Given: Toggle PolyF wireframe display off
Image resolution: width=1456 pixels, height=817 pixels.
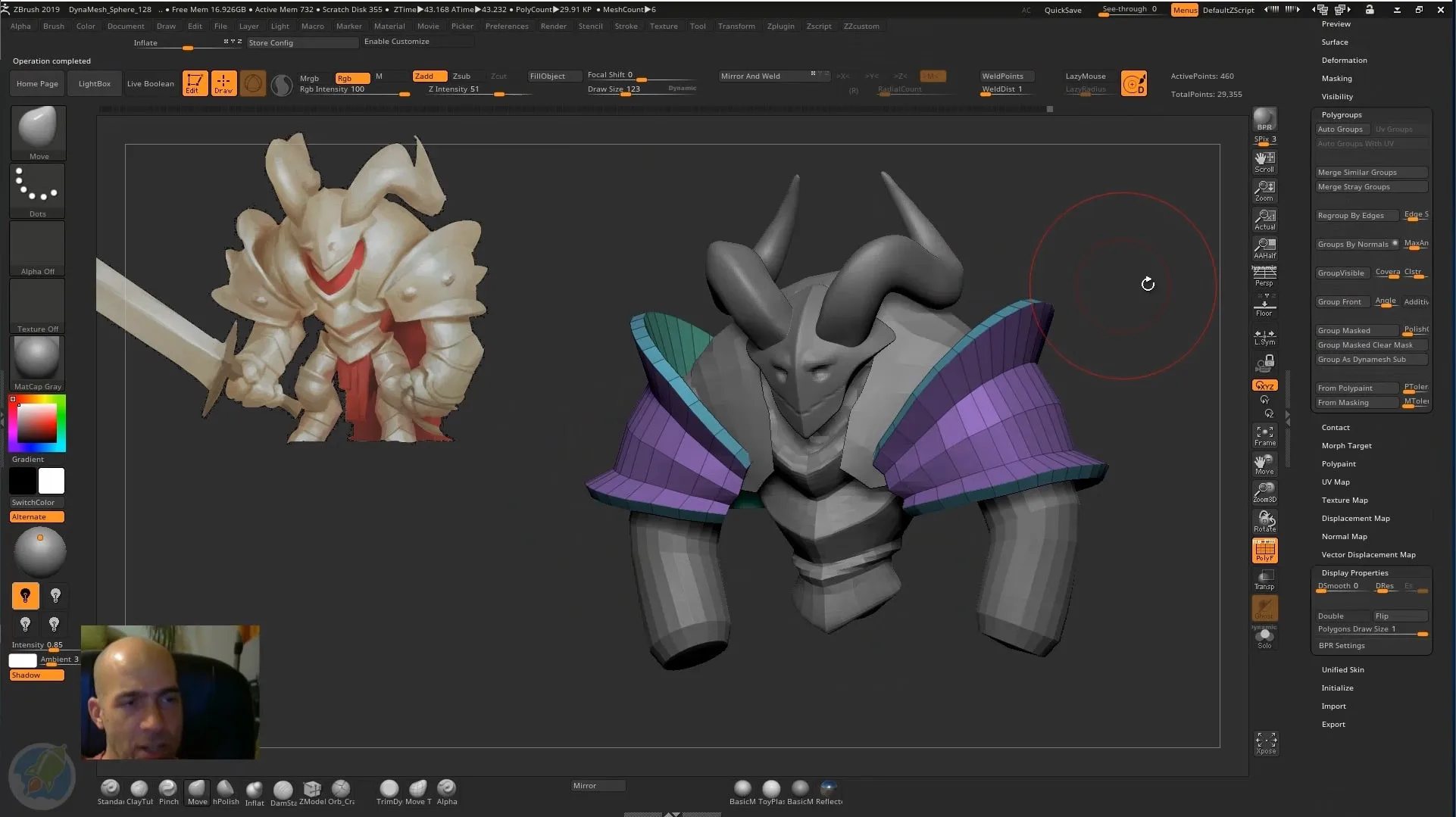Looking at the screenshot, I should (x=1264, y=550).
